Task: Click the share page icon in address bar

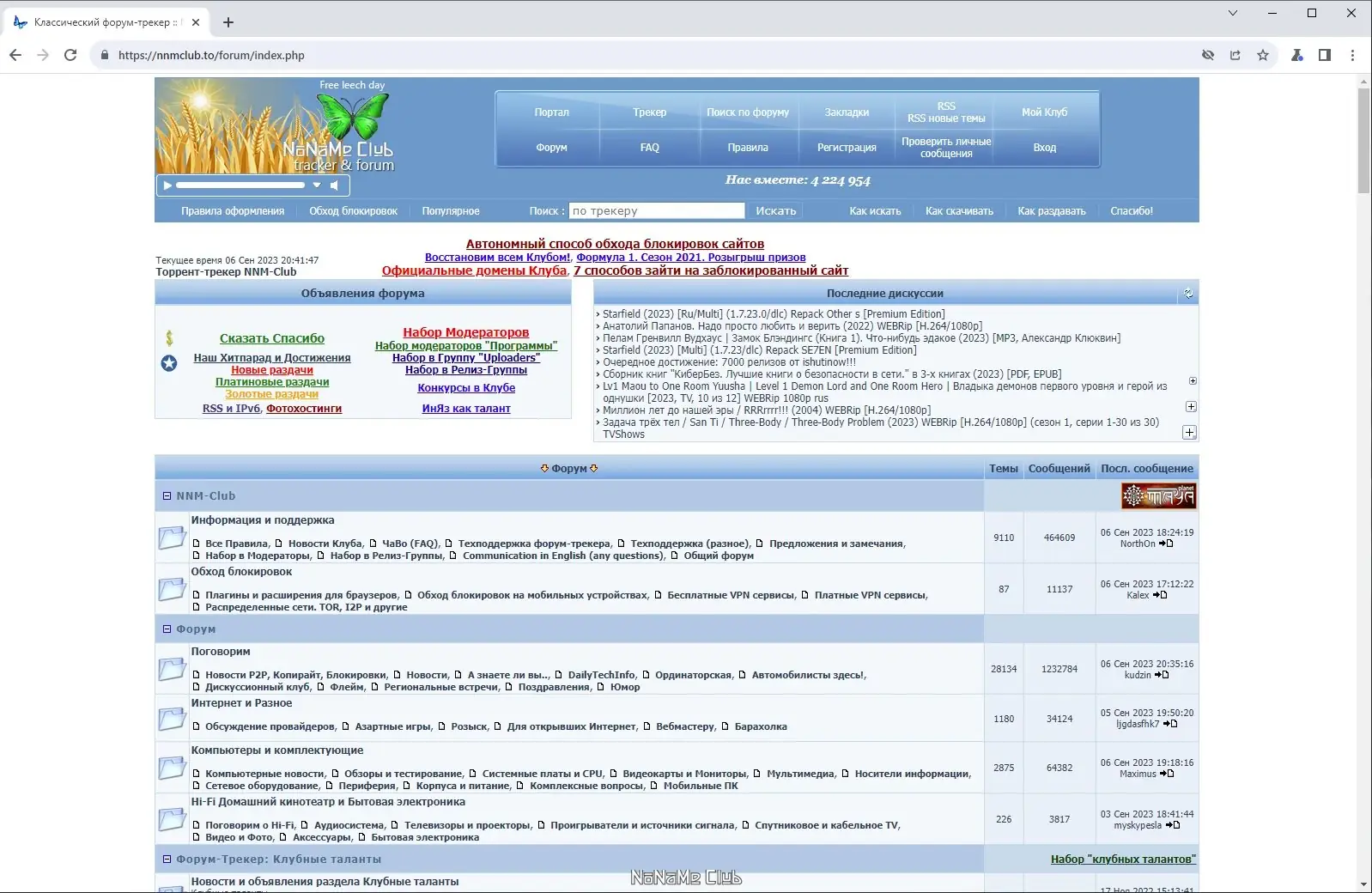Action: [1235, 55]
